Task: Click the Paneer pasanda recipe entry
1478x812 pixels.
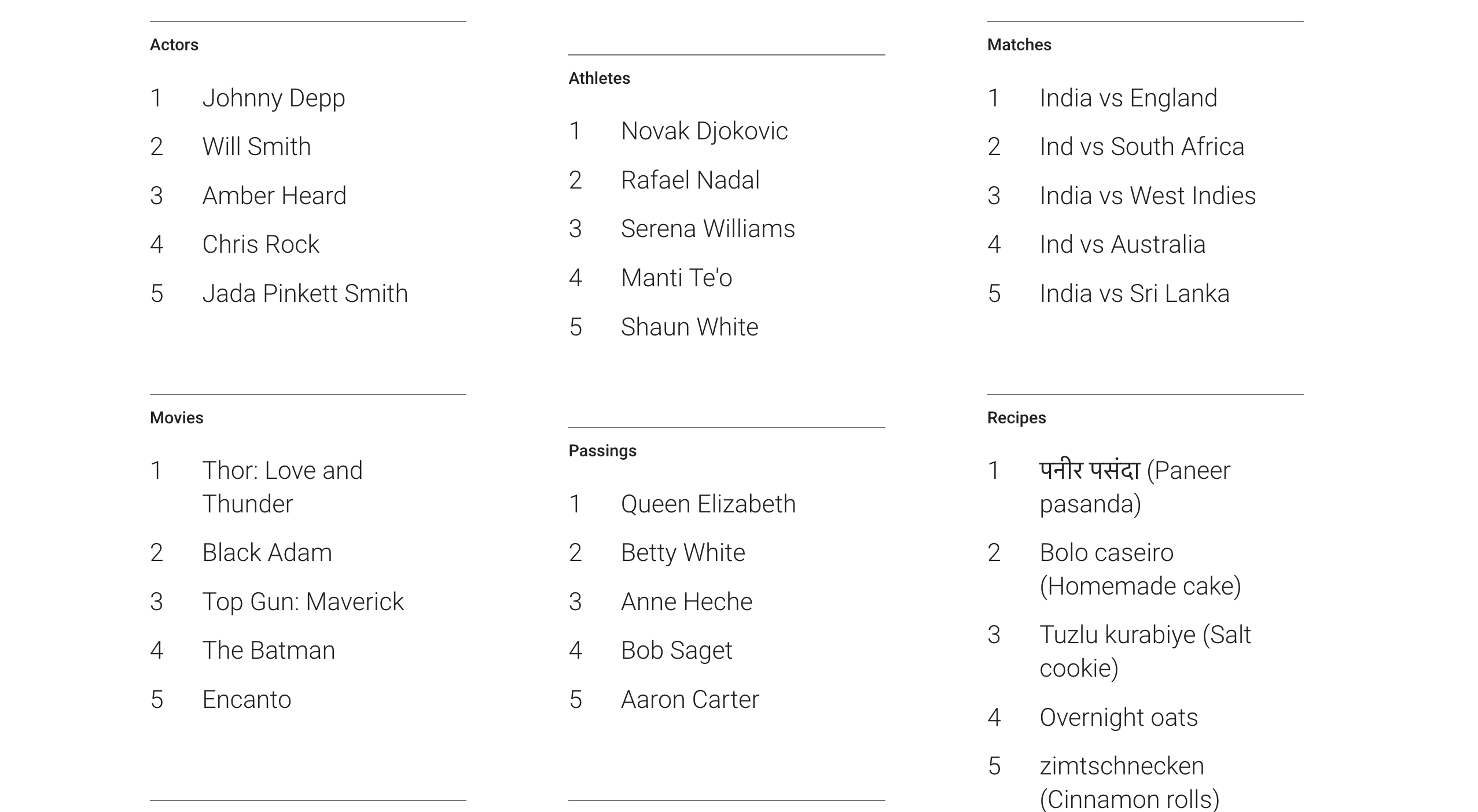Action: point(1134,487)
